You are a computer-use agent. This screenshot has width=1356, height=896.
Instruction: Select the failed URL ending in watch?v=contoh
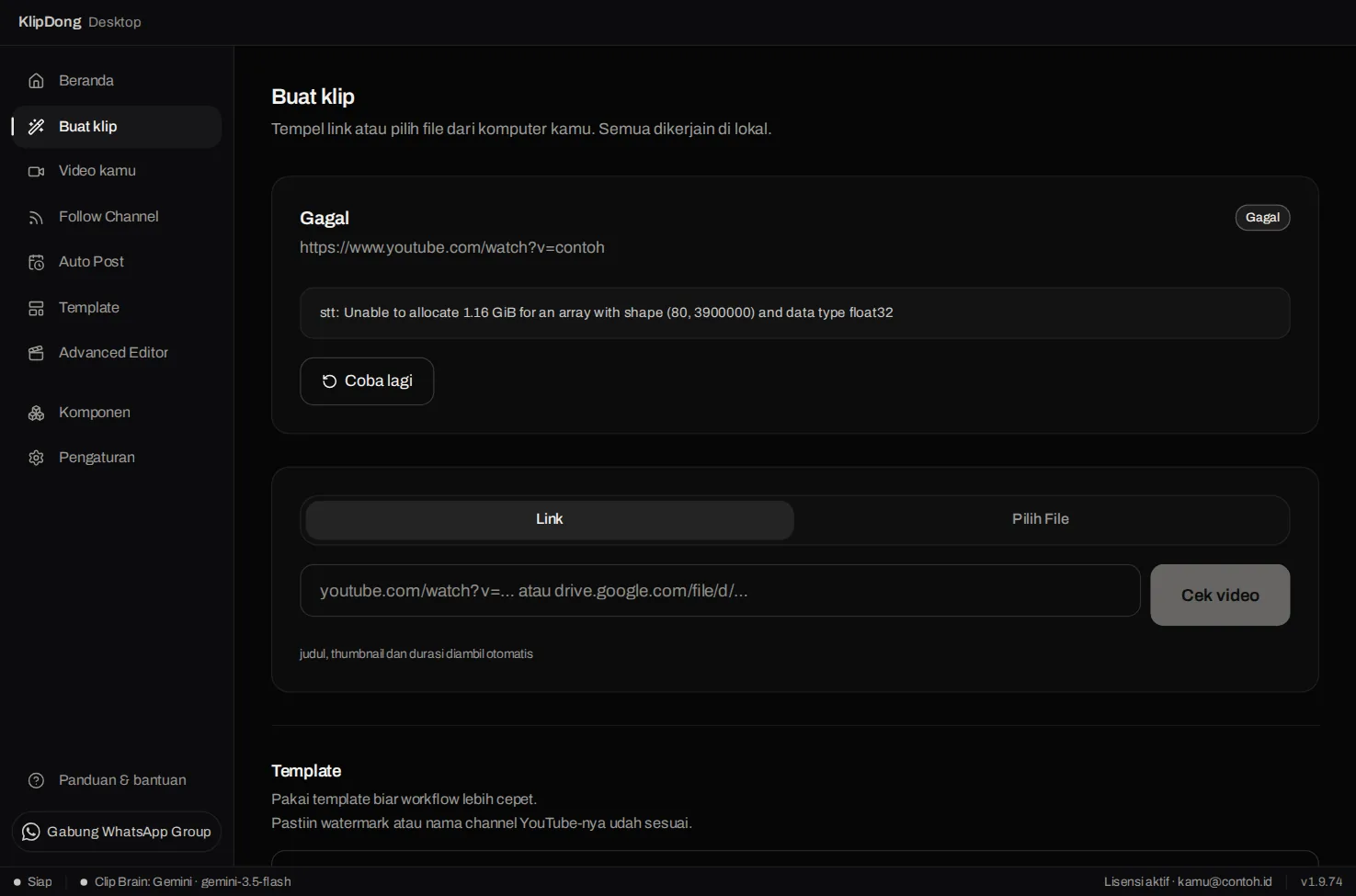point(452,247)
